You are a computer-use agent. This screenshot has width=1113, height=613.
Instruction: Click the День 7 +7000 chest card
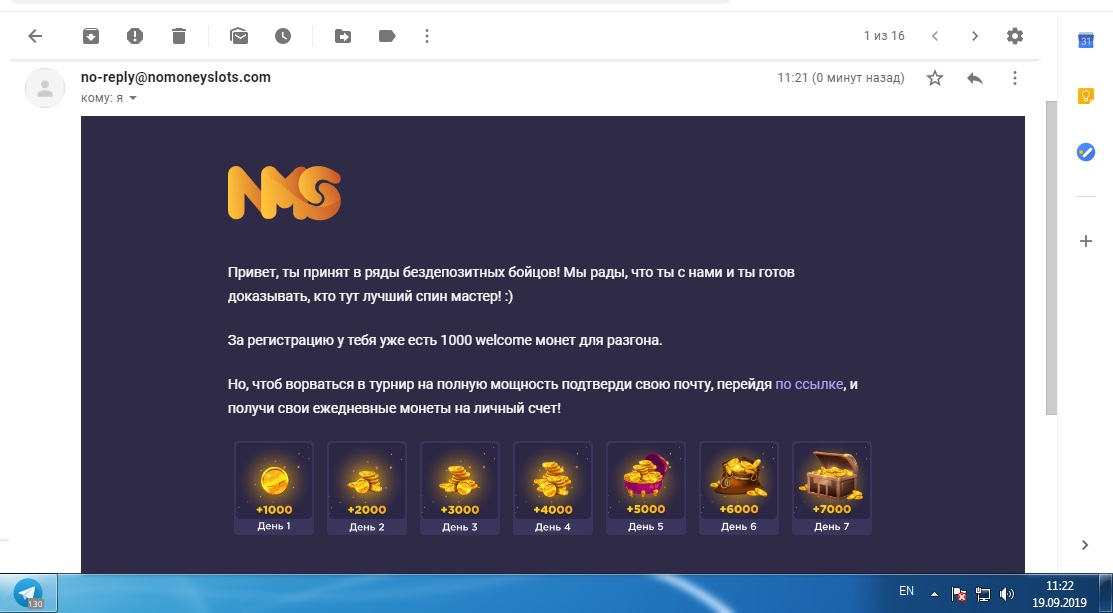point(832,487)
